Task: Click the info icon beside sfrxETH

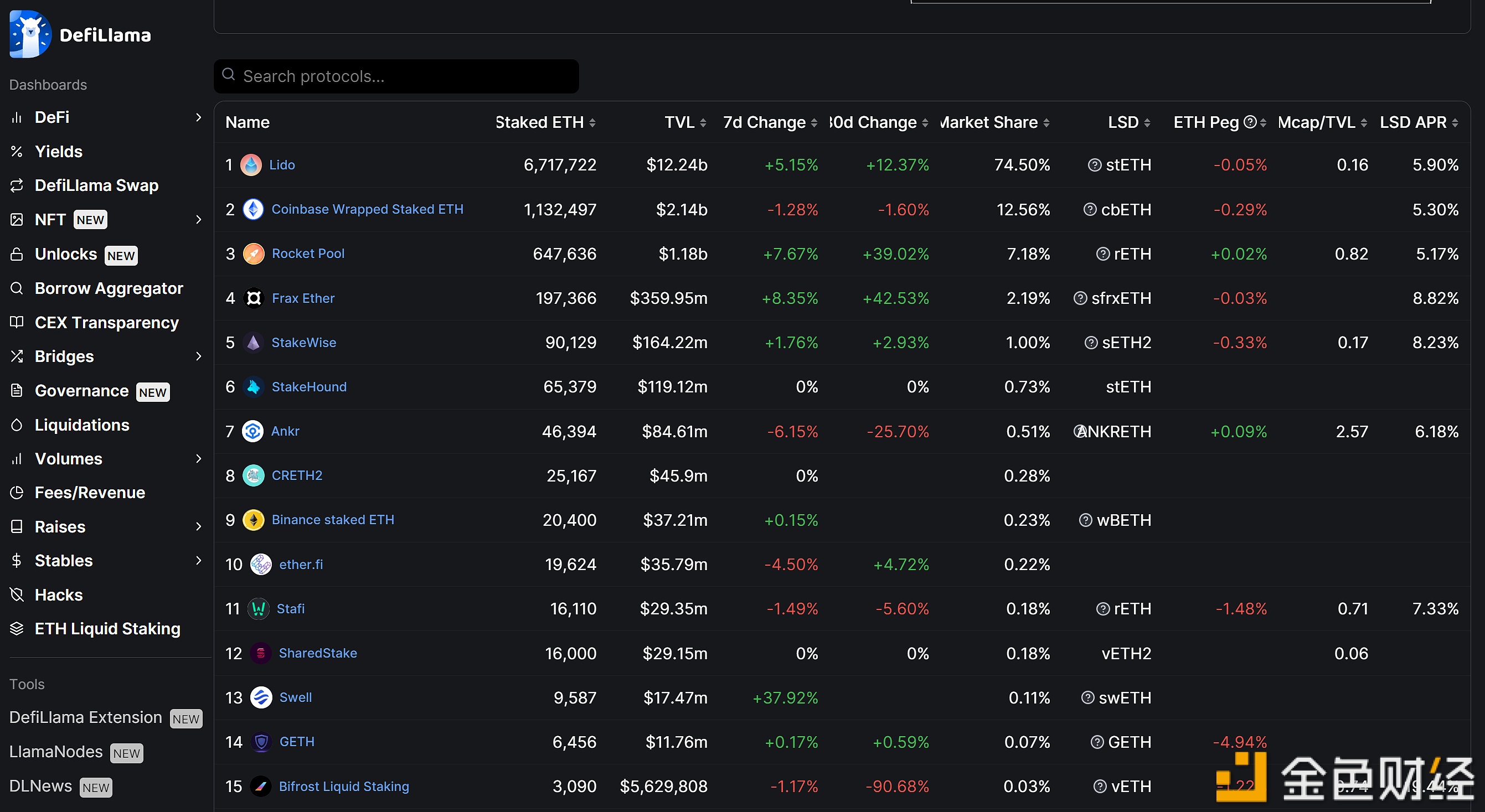Action: [1080, 298]
